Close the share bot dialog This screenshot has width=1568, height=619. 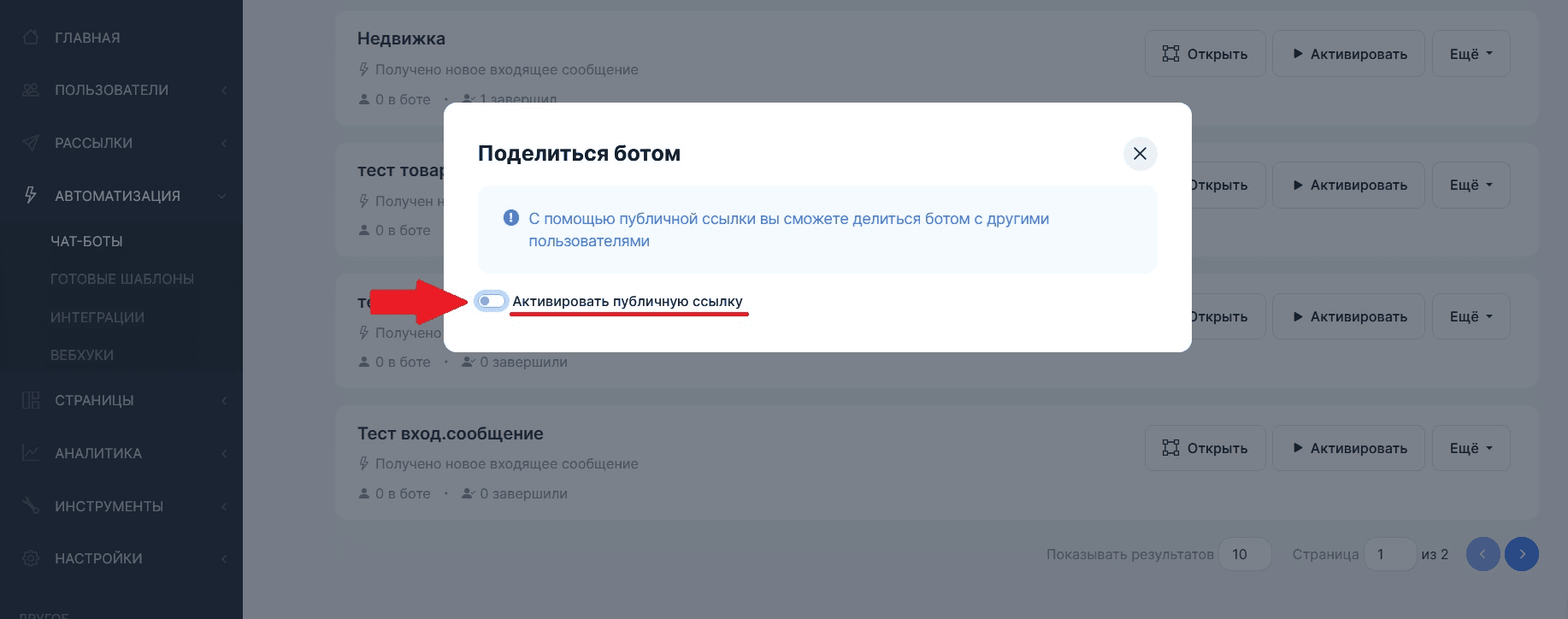1140,154
